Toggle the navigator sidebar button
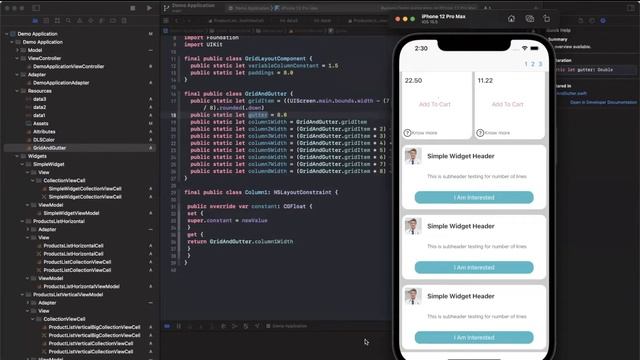 click(x=36, y=8)
